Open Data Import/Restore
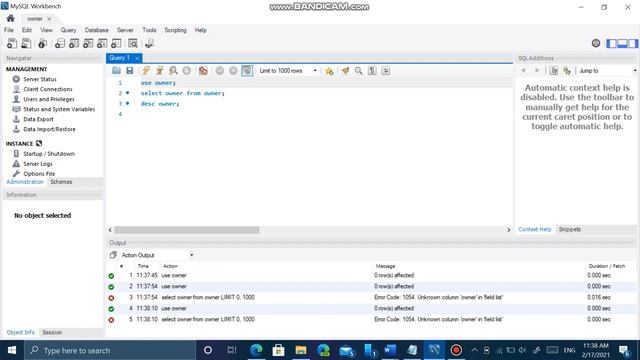This screenshot has width=640, height=360. 49,129
